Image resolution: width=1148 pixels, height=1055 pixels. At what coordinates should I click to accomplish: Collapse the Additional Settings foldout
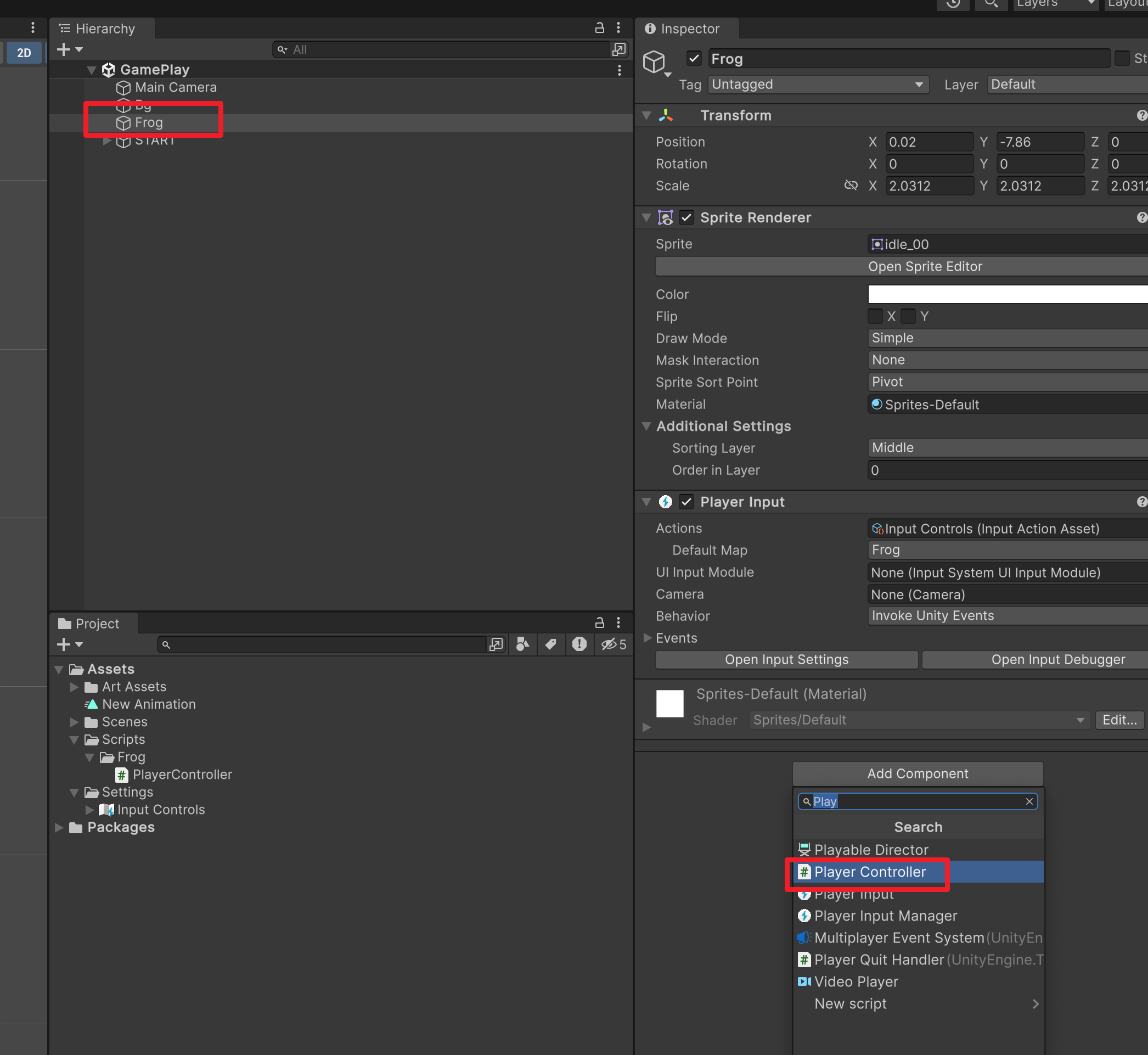647,426
